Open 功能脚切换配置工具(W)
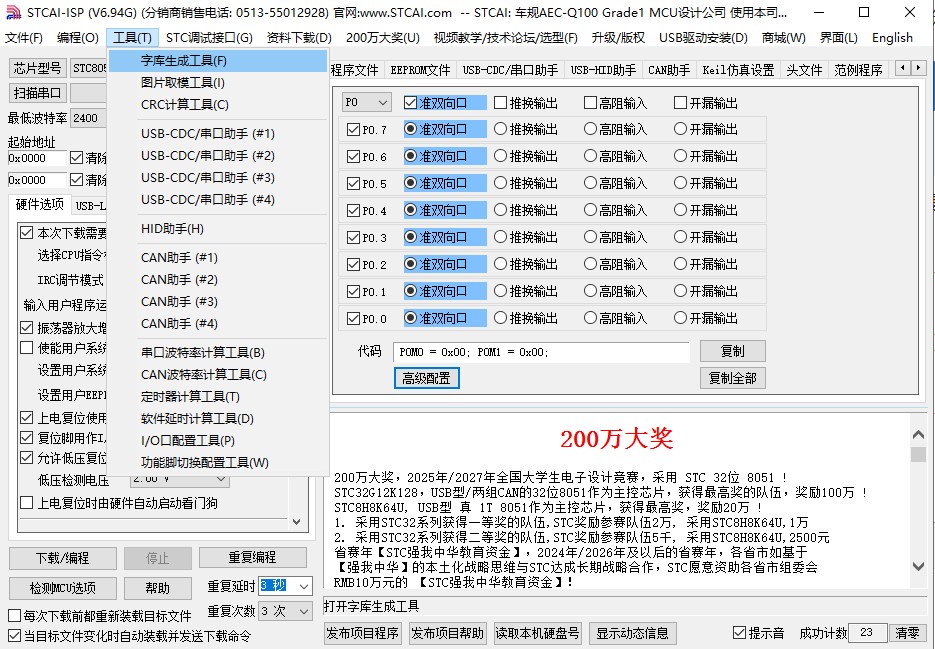Image resolution: width=935 pixels, height=649 pixels. pos(218,463)
